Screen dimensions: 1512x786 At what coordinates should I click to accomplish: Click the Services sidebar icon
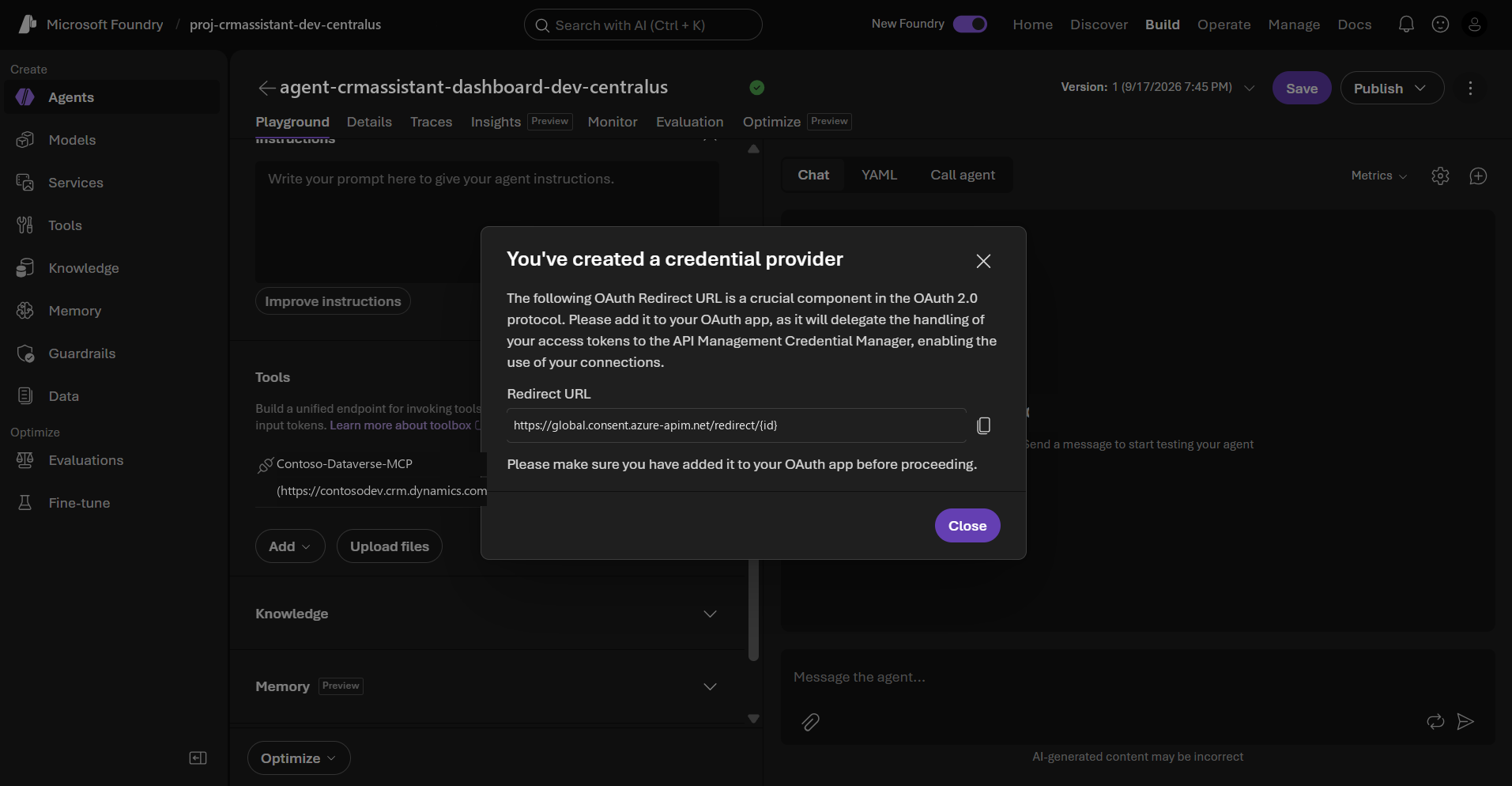click(25, 183)
